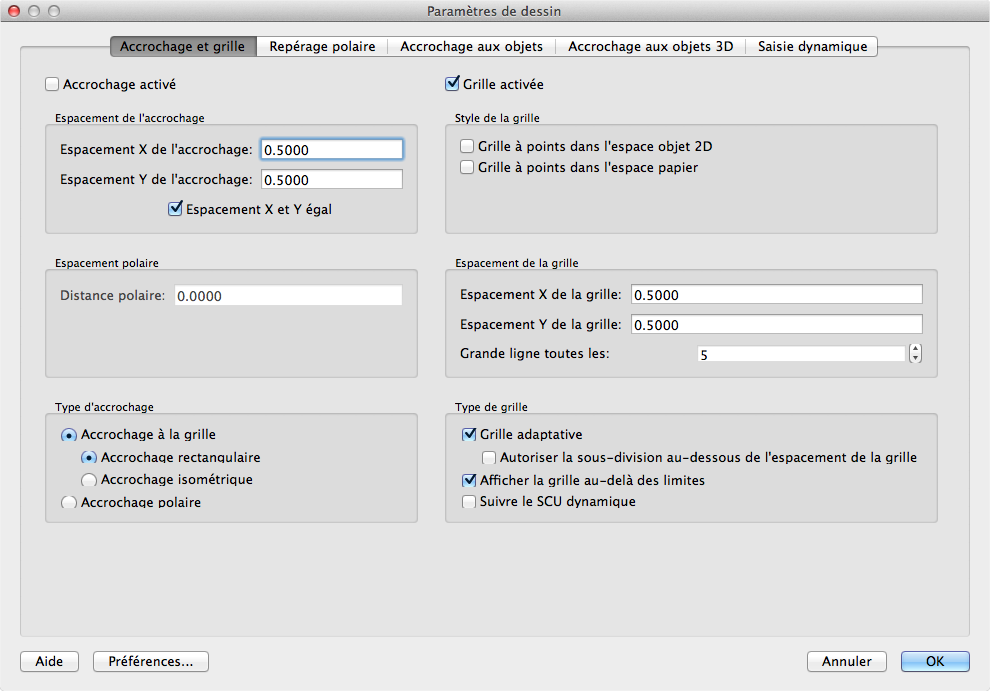The image size is (990, 691).
Task: Choose Accrochage rectangulaire radio button
Action: click(x=89, y=457)
